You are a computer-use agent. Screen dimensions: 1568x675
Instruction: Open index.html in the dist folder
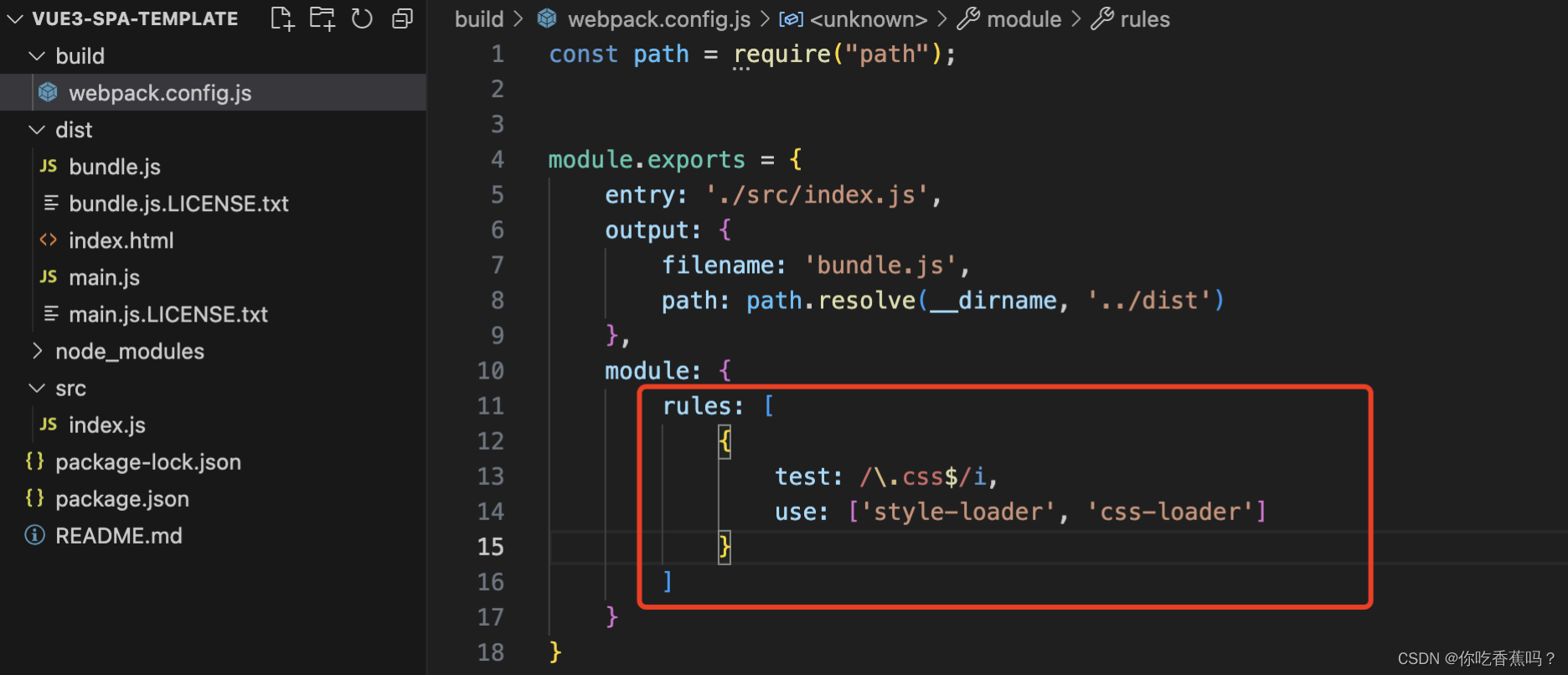point(121,240)
